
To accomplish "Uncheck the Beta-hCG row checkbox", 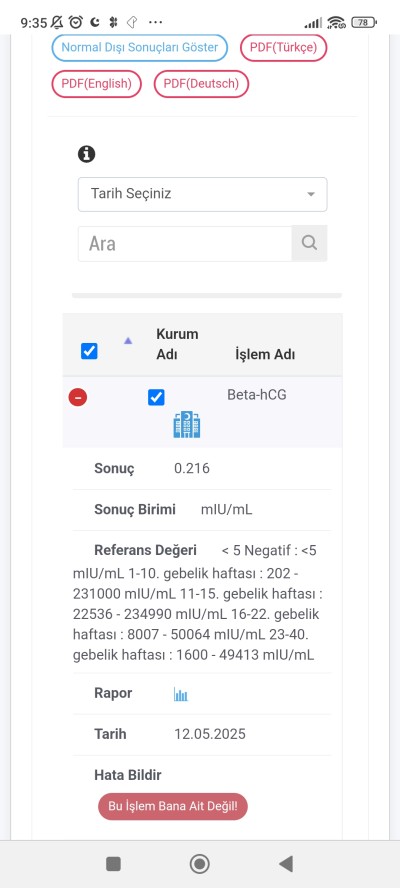I will tap(156, 398).
